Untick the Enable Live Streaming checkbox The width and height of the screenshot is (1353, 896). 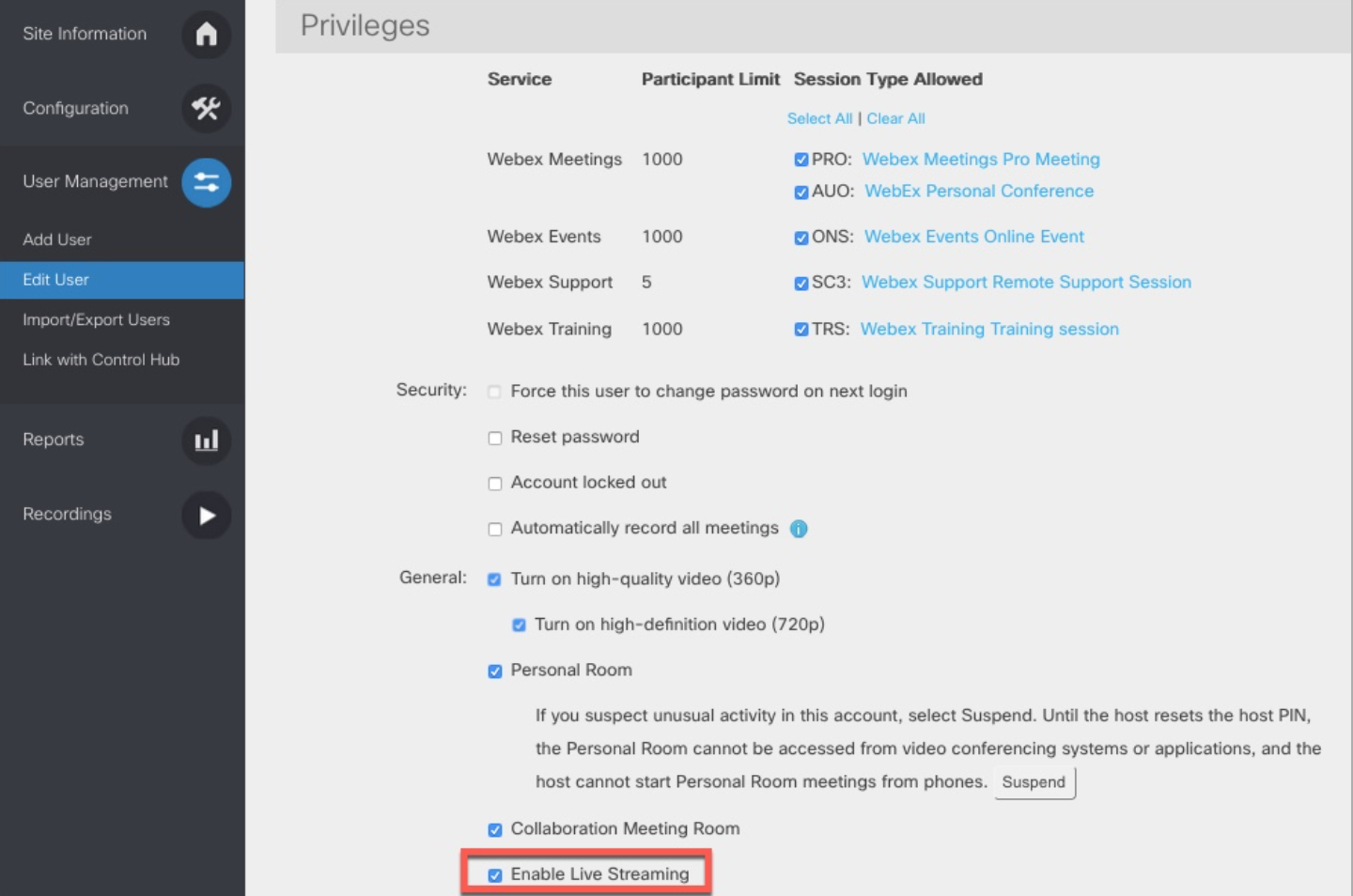click(x=495, y=875)
